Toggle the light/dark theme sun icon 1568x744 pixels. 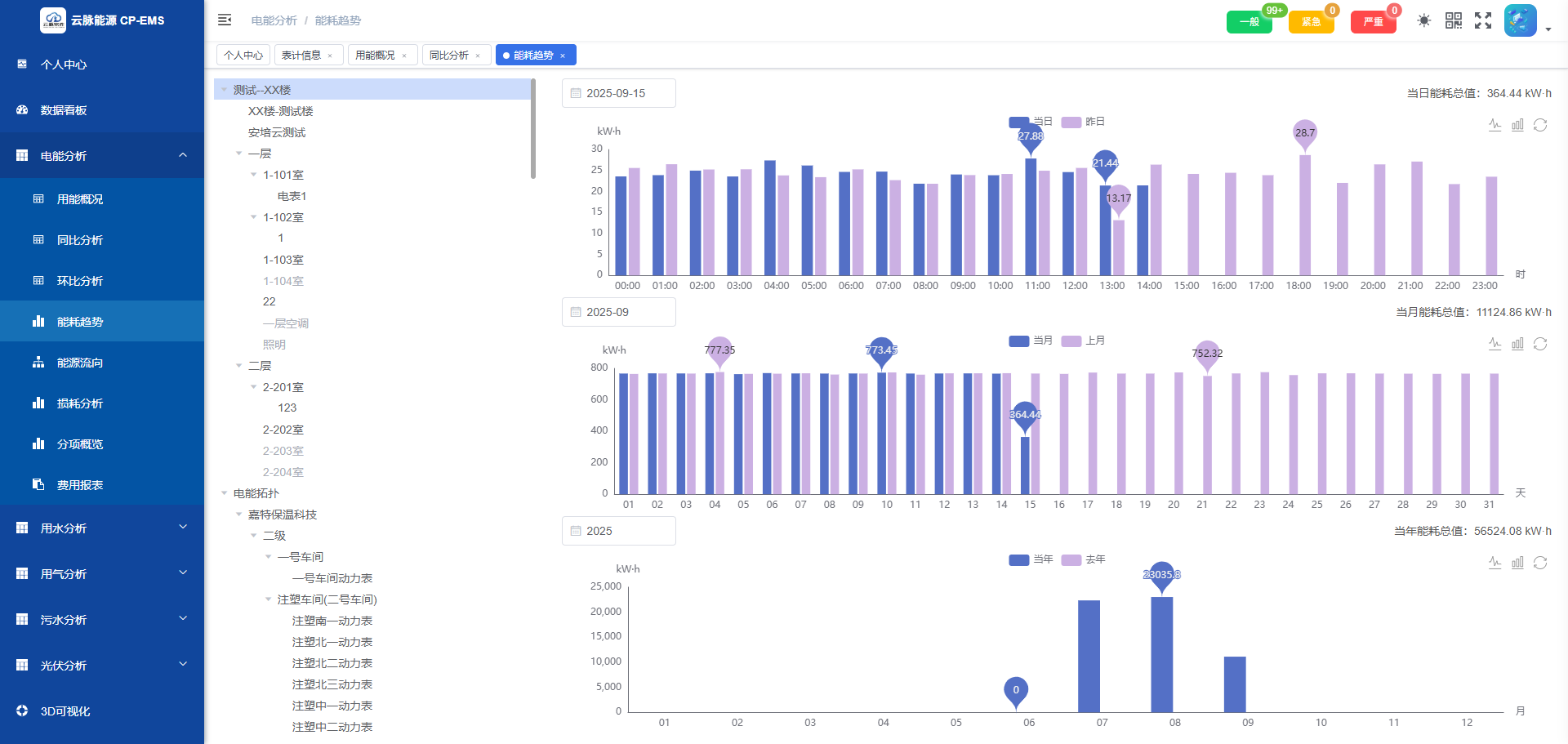(1424, 20)
